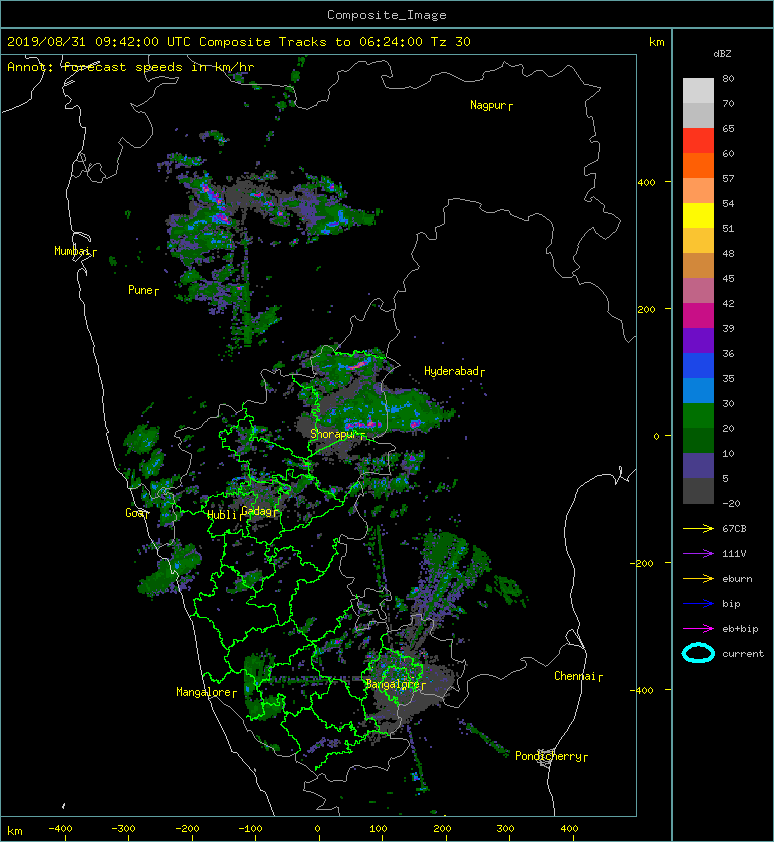Pick the dark gray -20 dBZ swatch
This screenshot has height=842, width=774.
click(698, 490)
